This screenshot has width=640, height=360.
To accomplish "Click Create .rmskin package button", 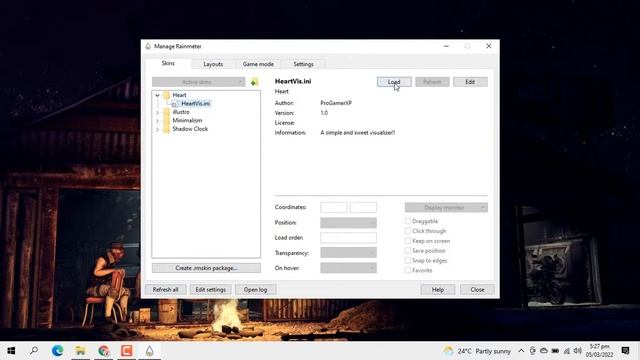I will click(206, 268).
